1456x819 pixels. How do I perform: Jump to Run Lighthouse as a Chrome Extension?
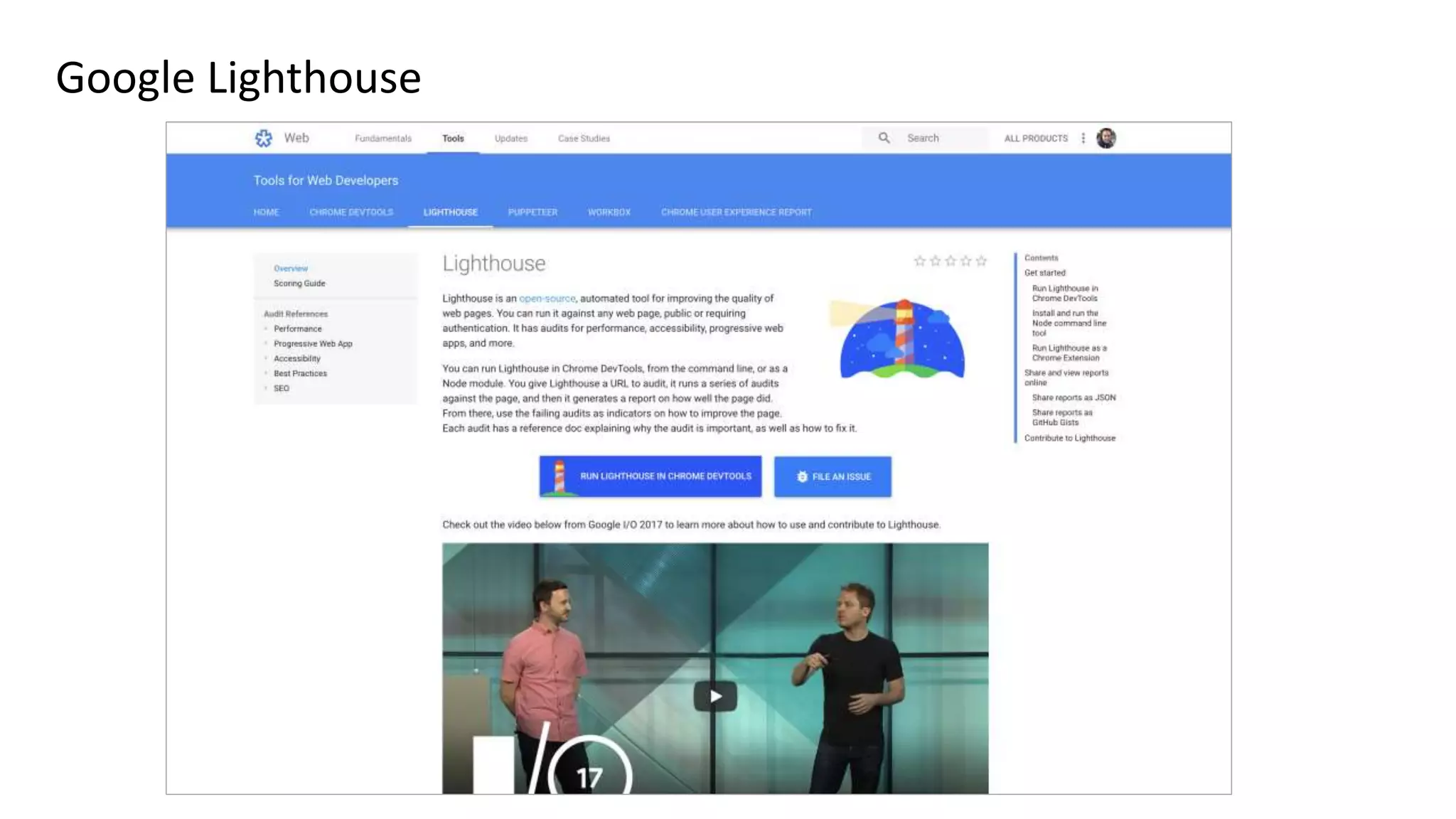[x=1069, y=353]
